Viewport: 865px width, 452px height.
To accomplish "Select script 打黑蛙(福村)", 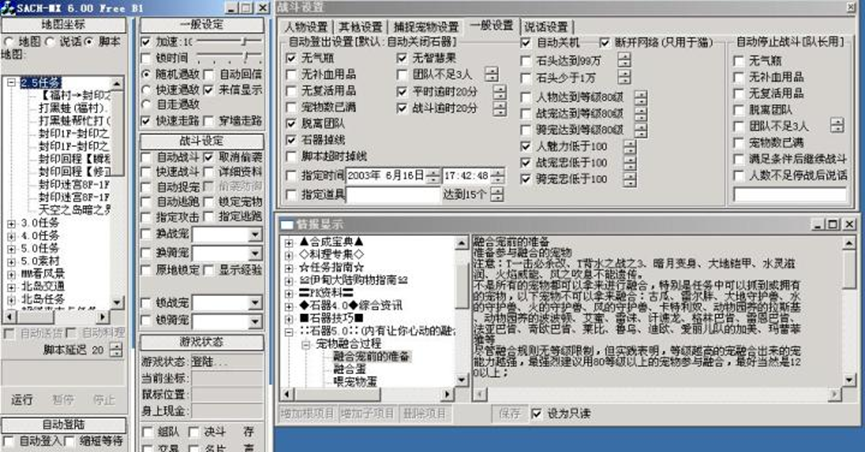I will 73,108.
